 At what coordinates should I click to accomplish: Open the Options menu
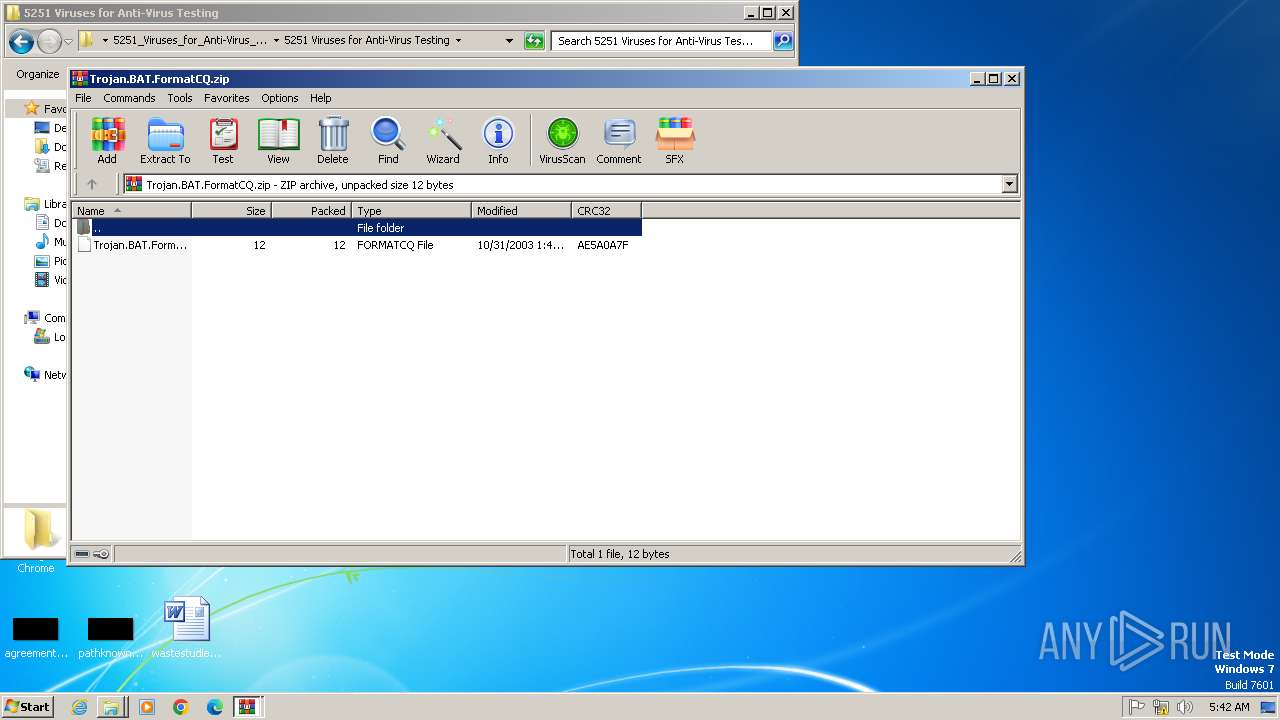(280, 98)
